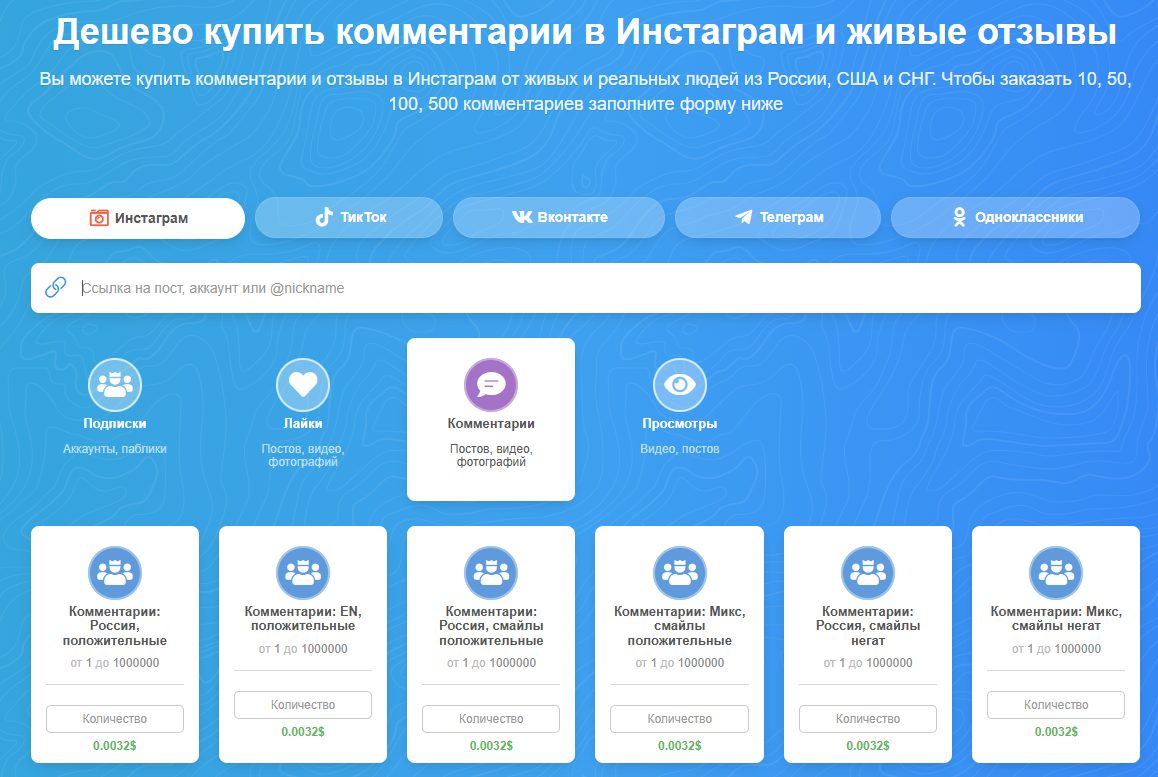The image size is (1158, 777).
Task: Click the Telegram paper plane icon
Action: tap(744, 217)
